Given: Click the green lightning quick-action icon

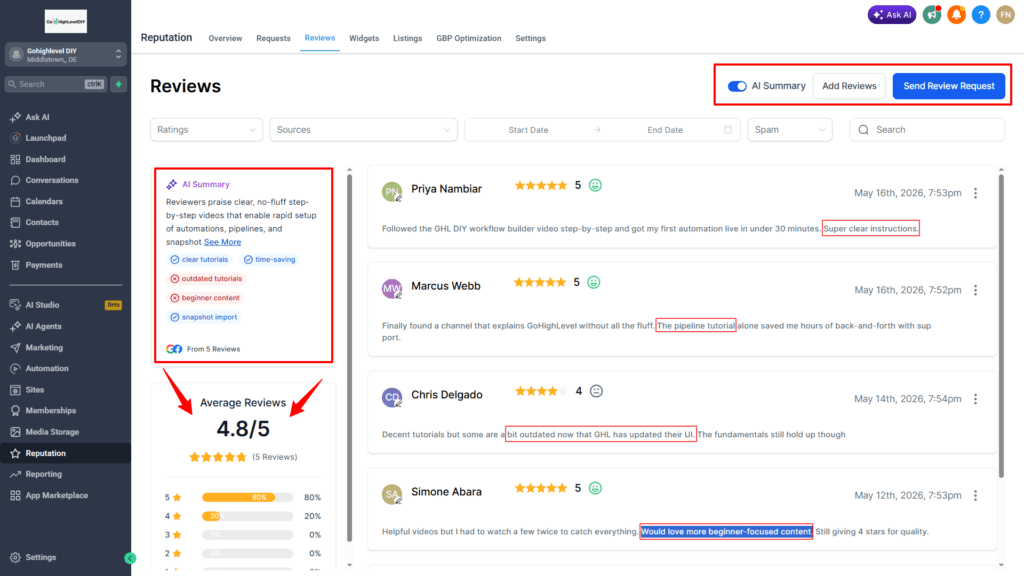Looking at the screenshot, I should 118,84.
